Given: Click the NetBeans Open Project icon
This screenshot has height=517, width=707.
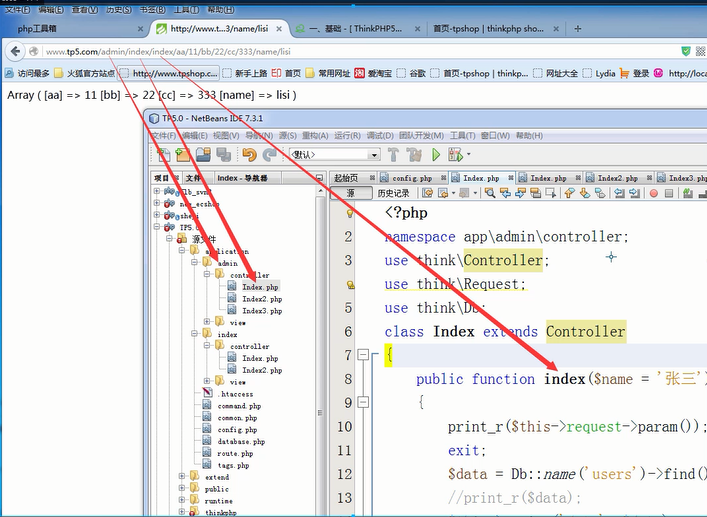Looking at the screenshot, I should [x=203, y=155].
